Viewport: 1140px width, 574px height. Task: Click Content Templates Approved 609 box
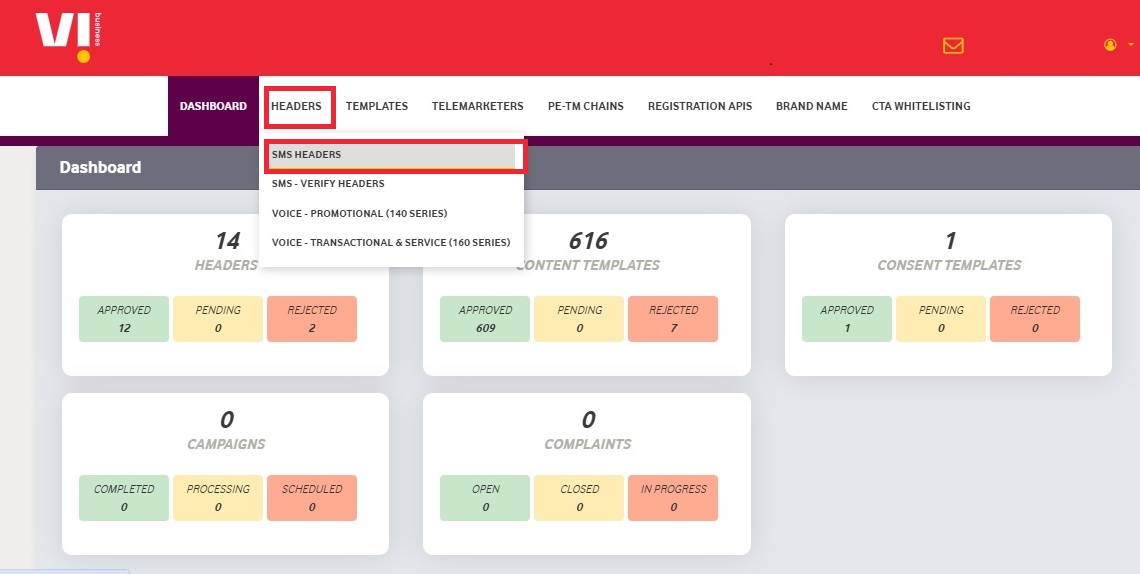485,319
